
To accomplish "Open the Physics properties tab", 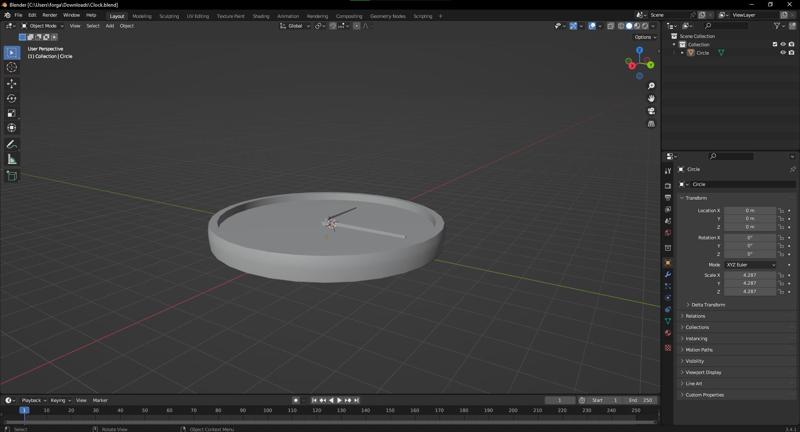I will coord(668,298).
